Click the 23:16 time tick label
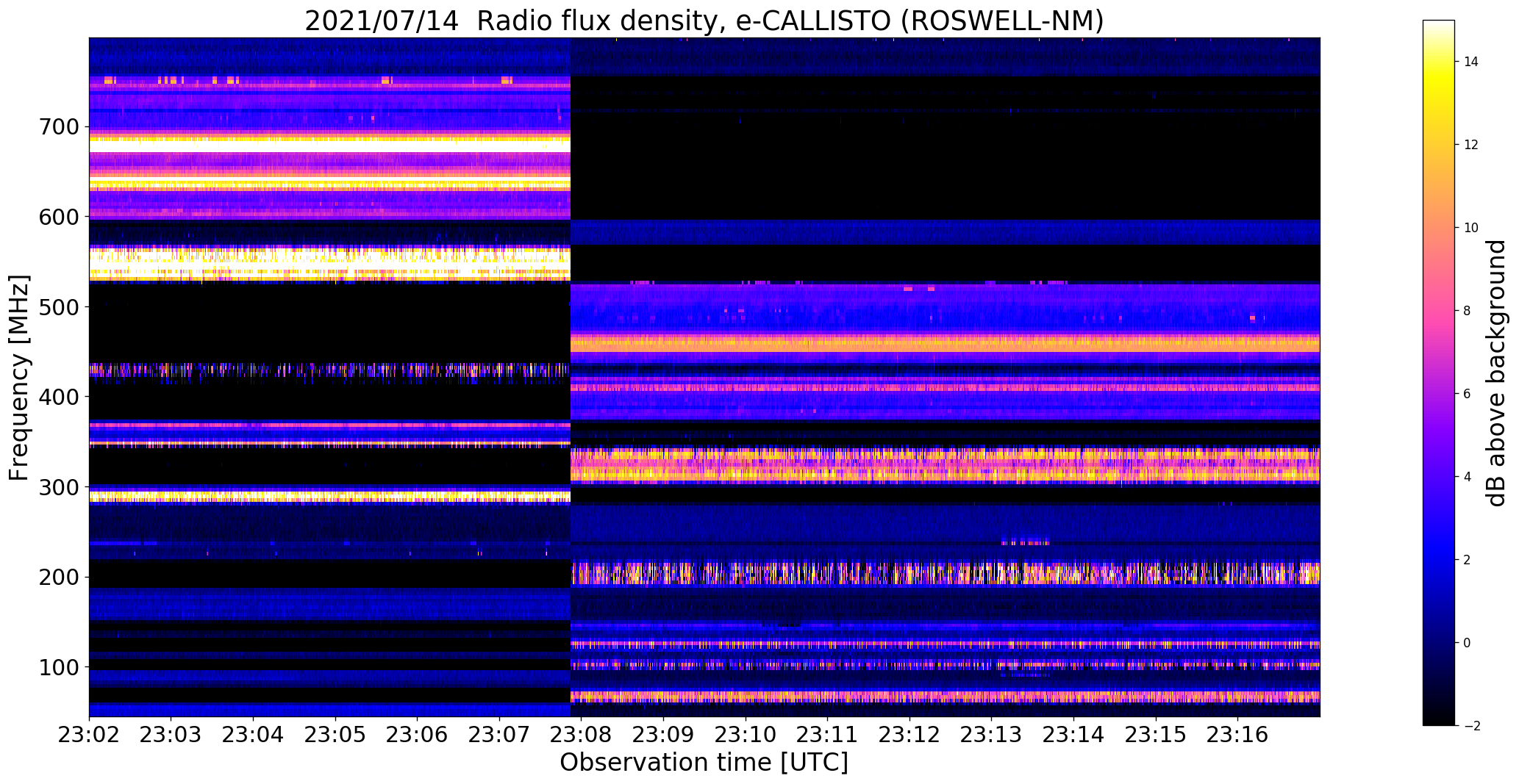Screen dimensions: 1519x784 point(1238,735)
